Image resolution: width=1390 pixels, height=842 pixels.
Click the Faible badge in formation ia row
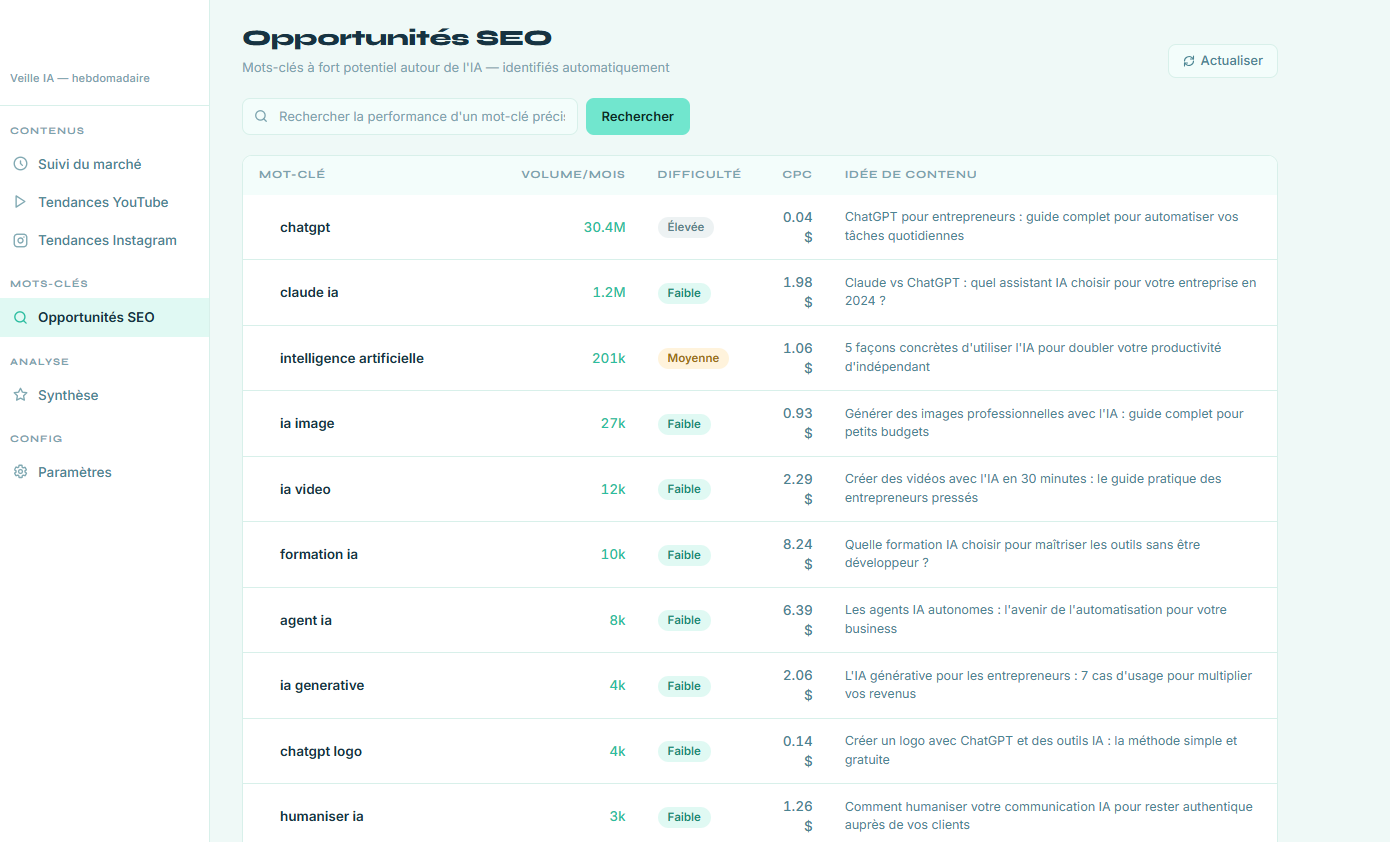(684, 555)
